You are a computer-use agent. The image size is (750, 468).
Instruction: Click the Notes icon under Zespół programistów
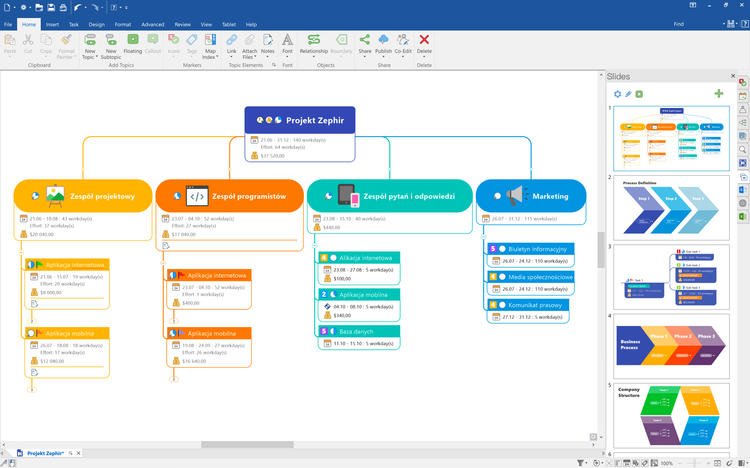click(166, 245)
